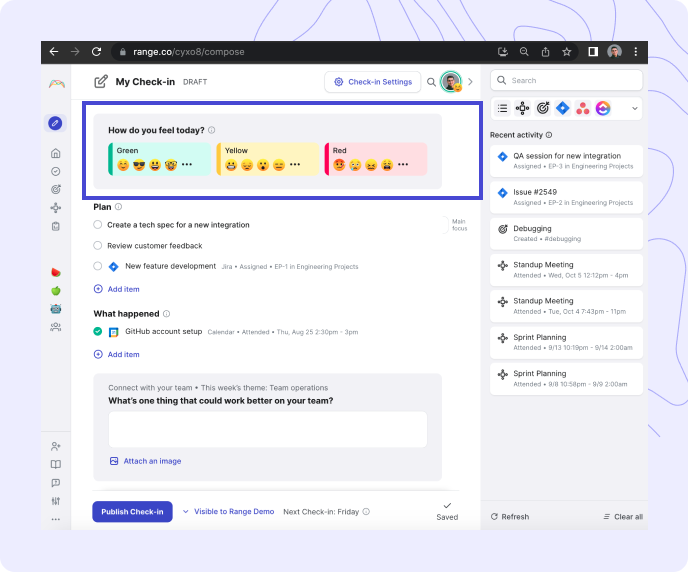Open the browser three-dot menu

635,52
